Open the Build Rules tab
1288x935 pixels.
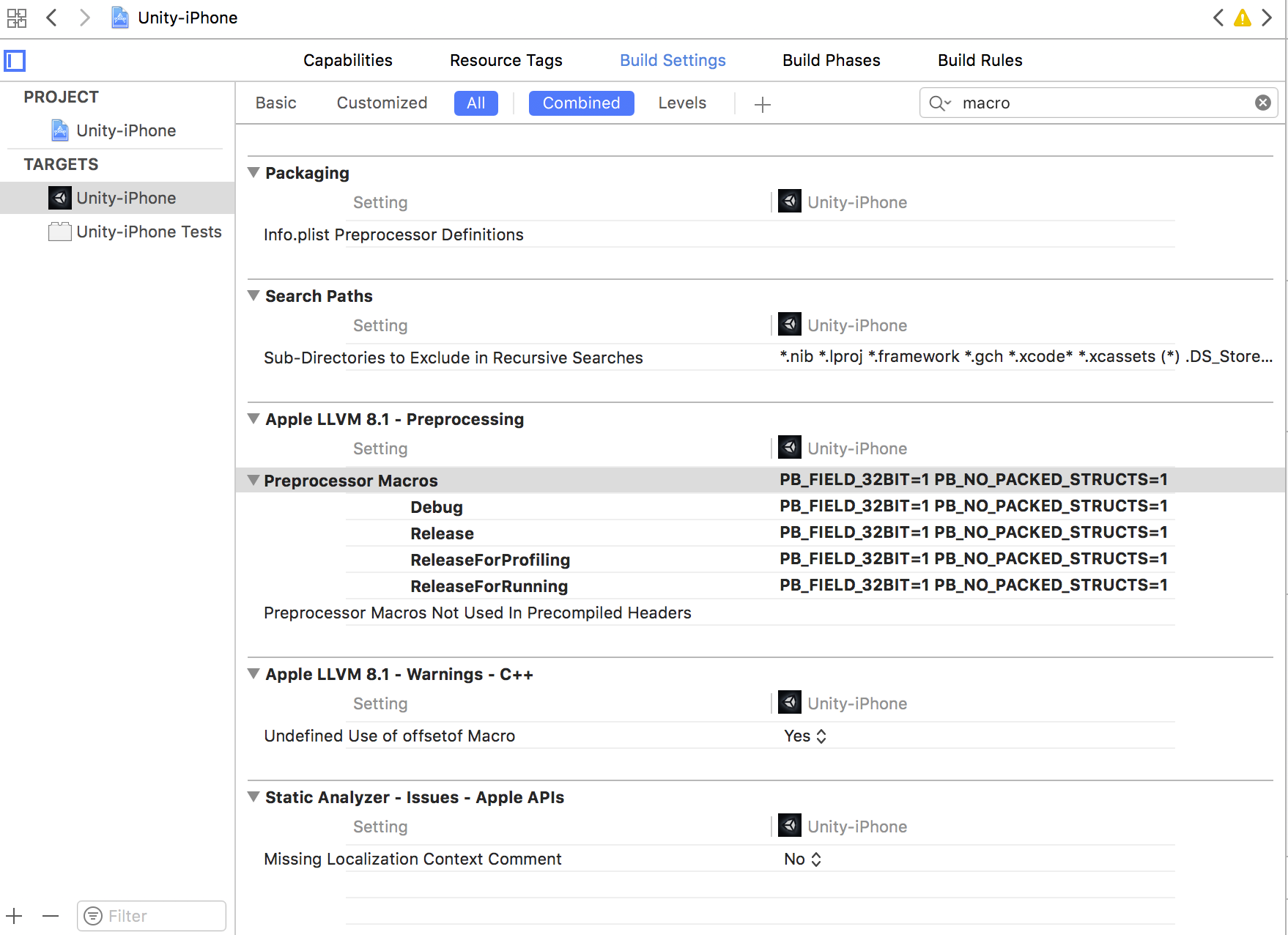[x=980, y=60]
